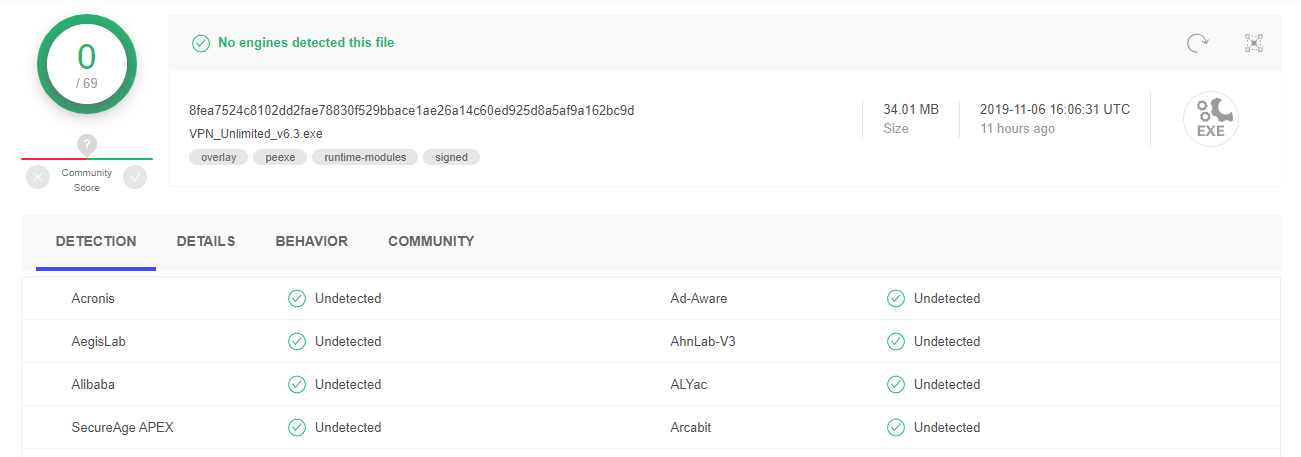This screenshot has width=1301, height=457.
Task: Click the AhnLab-V3 engine name
Action: tap(703, 341)
